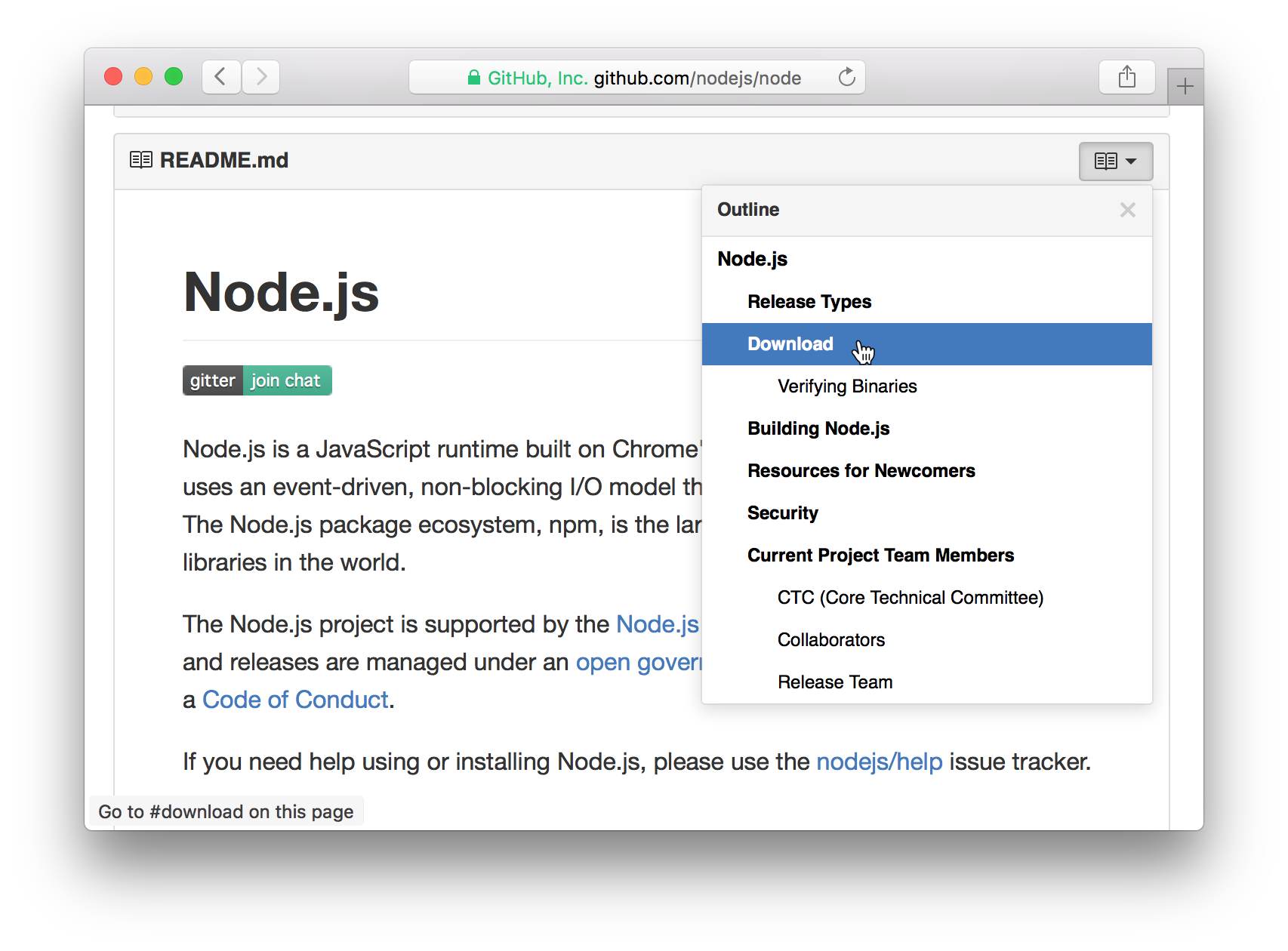
Task: Go to the Download section
Action: coord(927,344)
